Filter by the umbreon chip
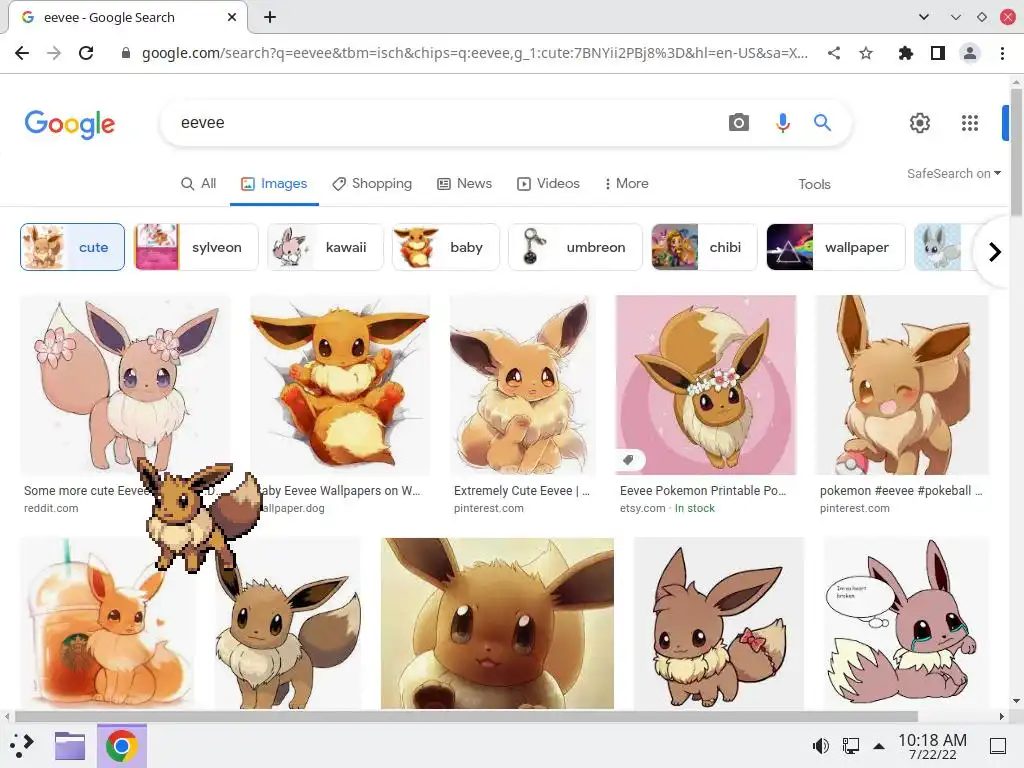Screen dimensions: 1024x768 click(x=575, y=247)
